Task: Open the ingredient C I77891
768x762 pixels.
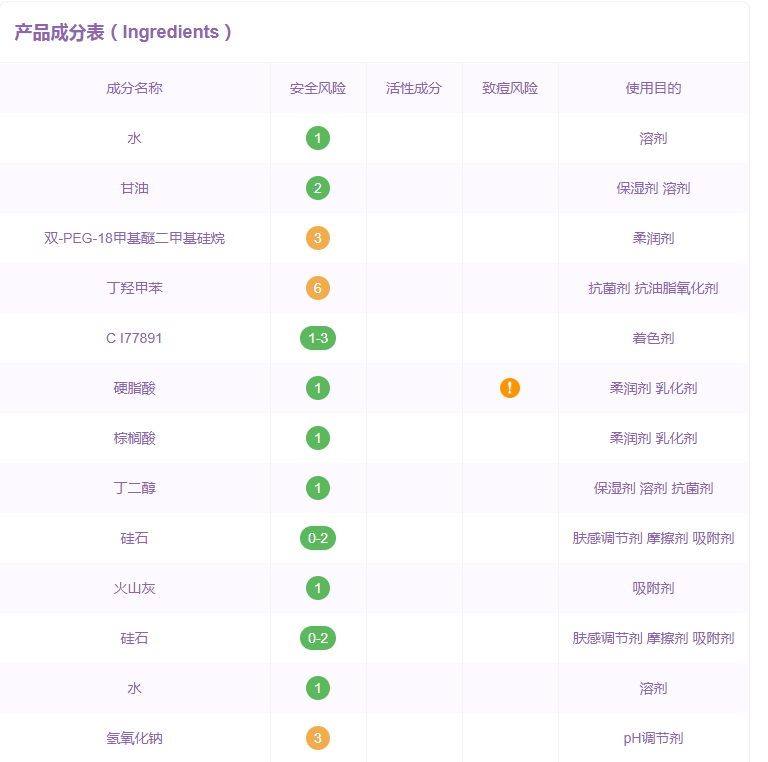Action: tap(134, 338)
